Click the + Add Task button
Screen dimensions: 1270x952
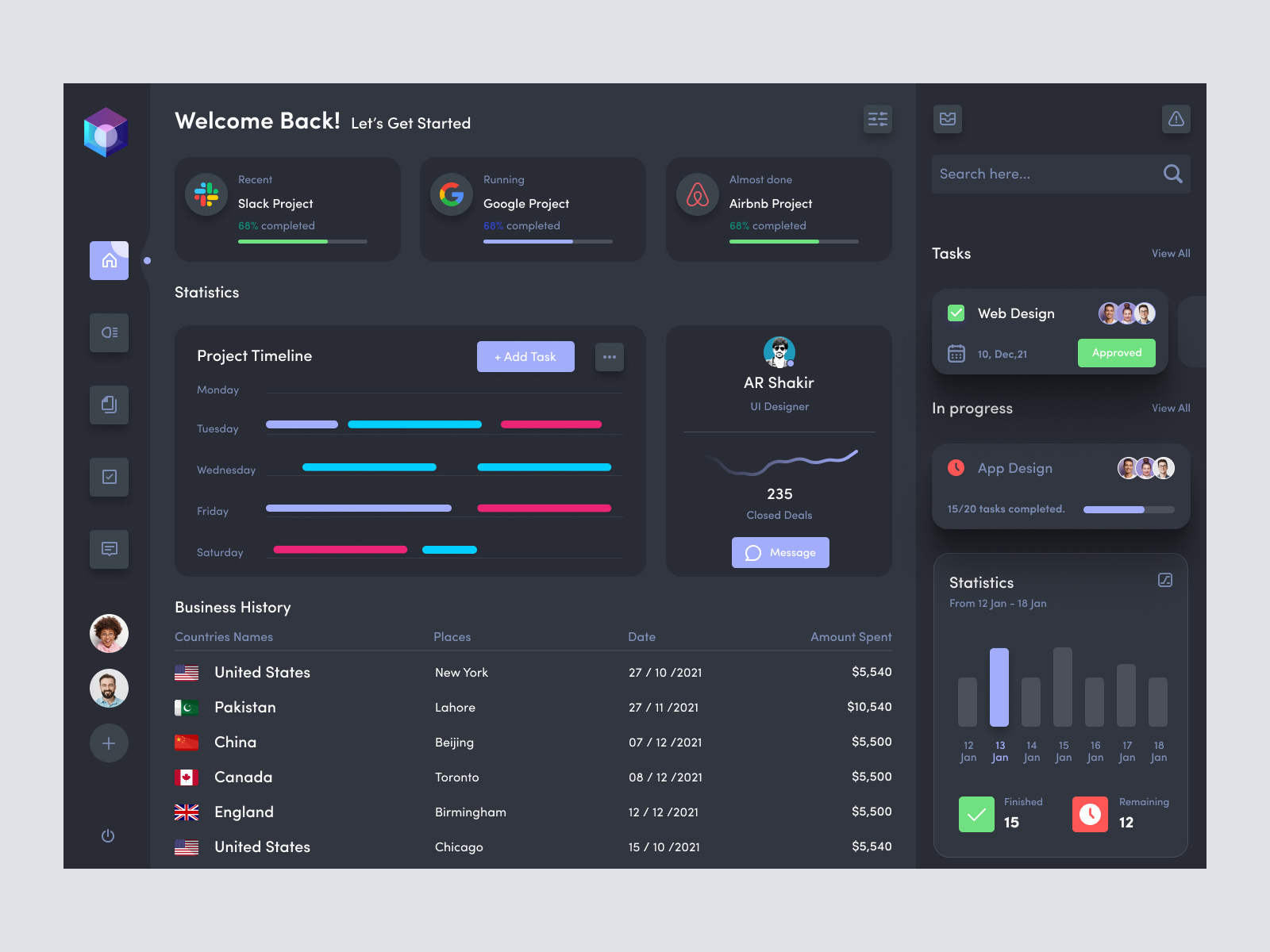[x=525, y=357]
